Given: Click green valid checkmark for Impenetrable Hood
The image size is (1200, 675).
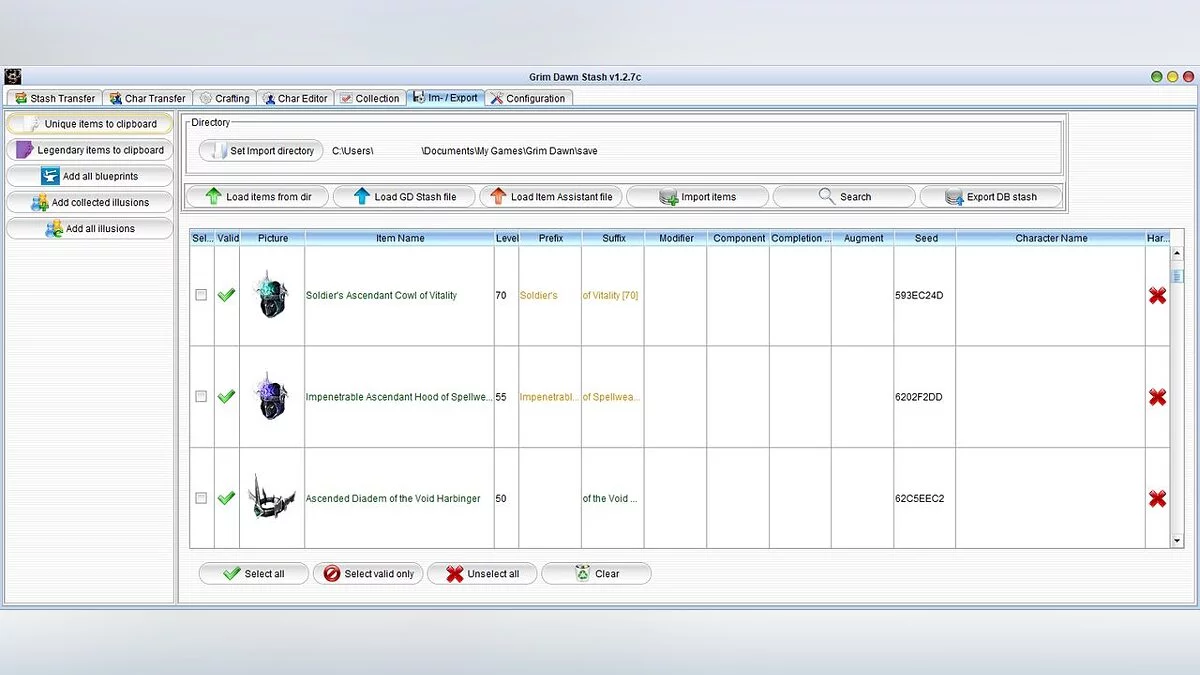Looking at the screenshot, I should (x=226, y=396).
